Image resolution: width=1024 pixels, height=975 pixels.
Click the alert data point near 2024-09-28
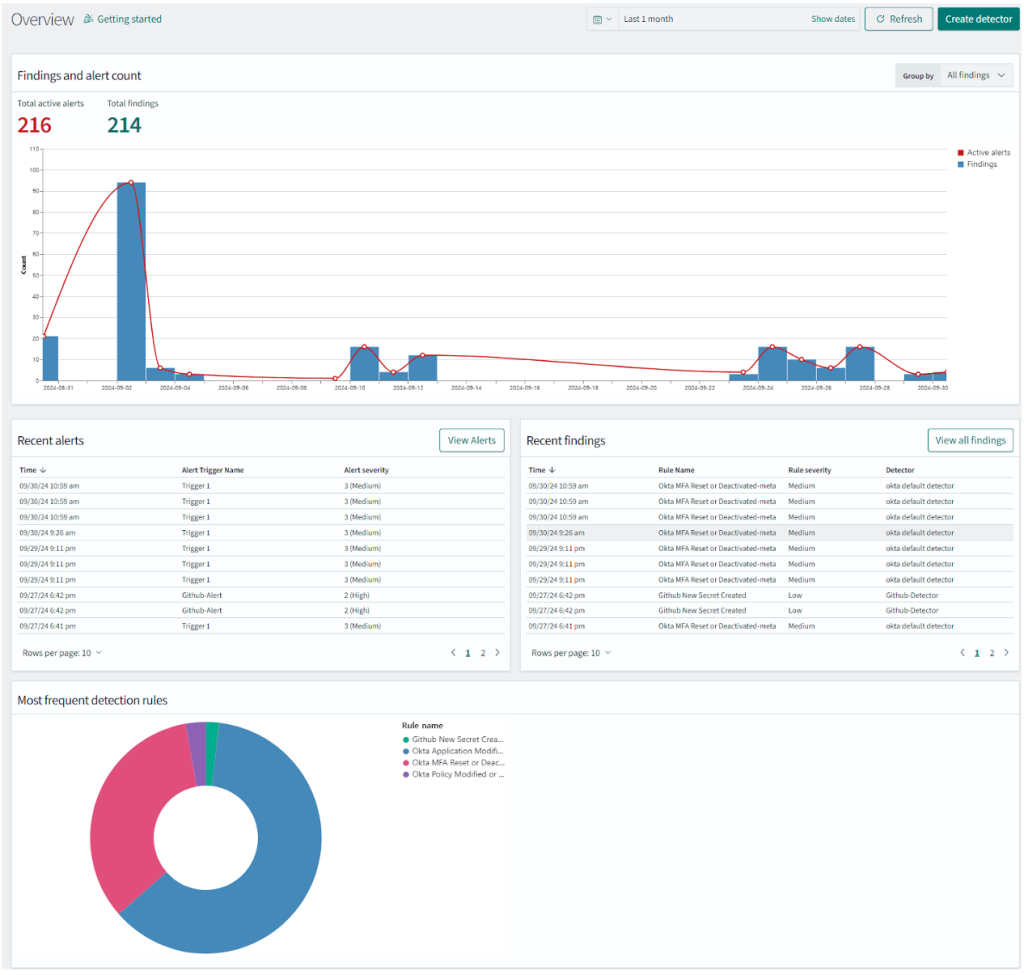point(859,347)
